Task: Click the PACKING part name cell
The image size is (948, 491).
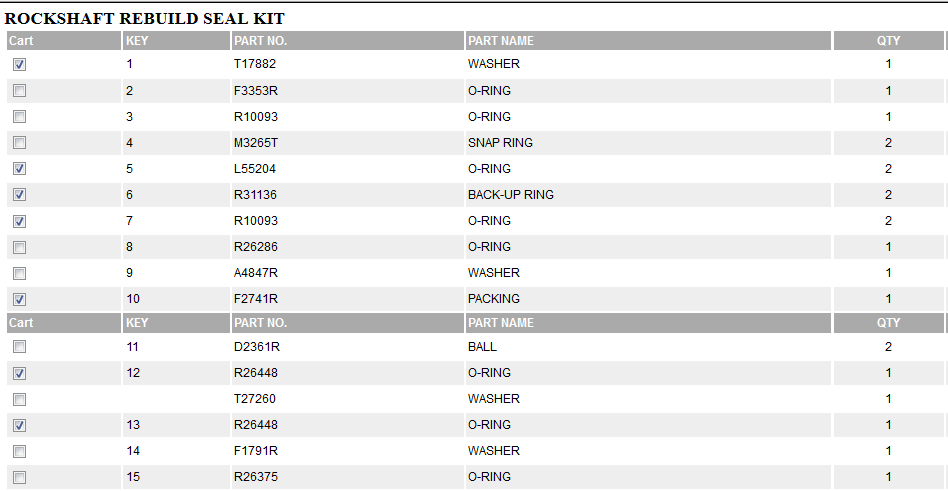Action: click(x=494, y=299)
